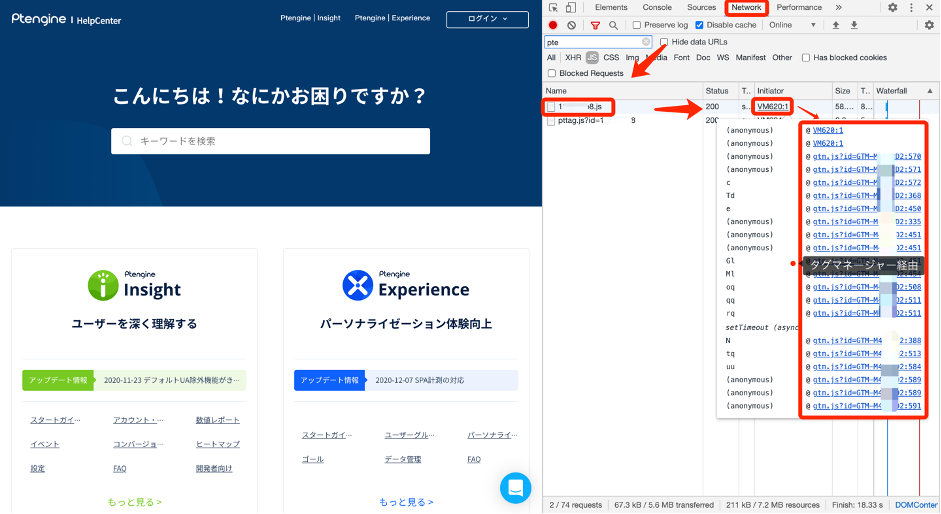Open Network panel settings gear

929,25
